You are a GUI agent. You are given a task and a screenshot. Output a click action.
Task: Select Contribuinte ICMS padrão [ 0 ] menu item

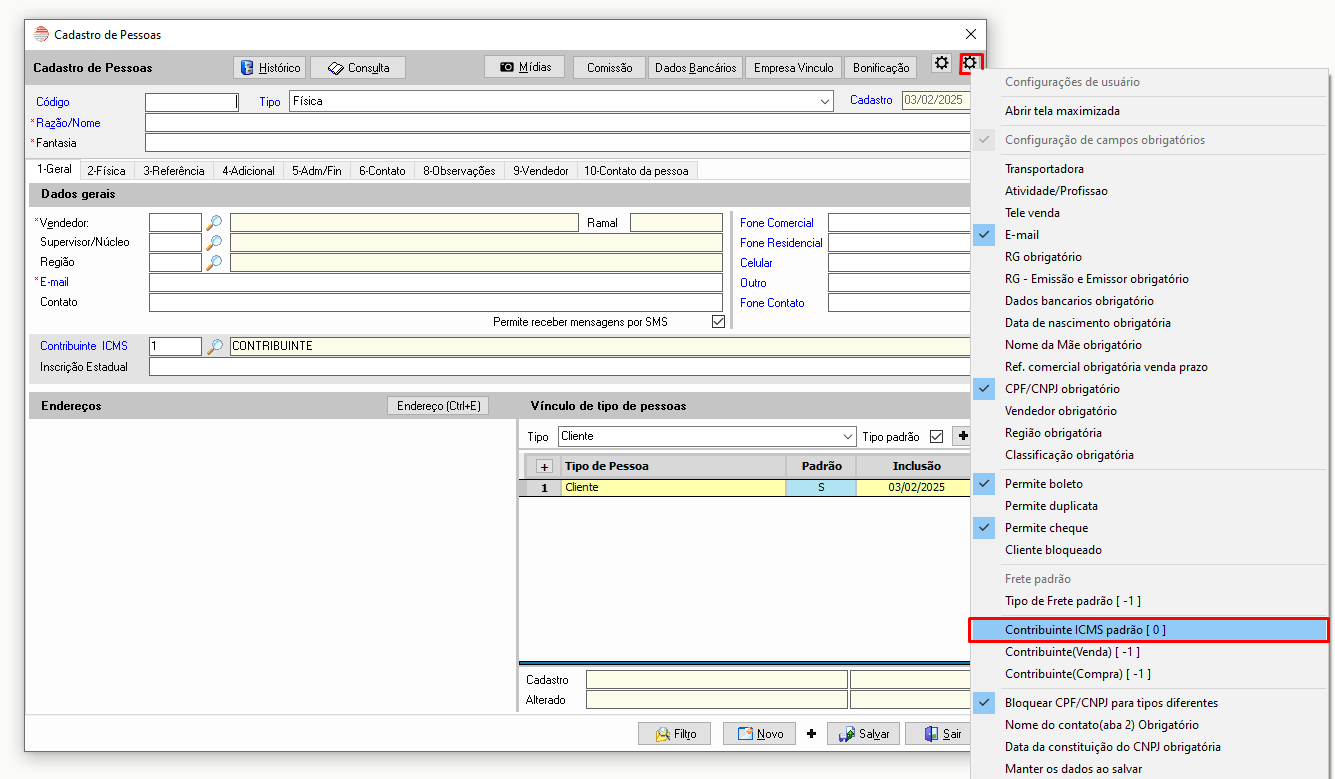tap(1149, 630)
